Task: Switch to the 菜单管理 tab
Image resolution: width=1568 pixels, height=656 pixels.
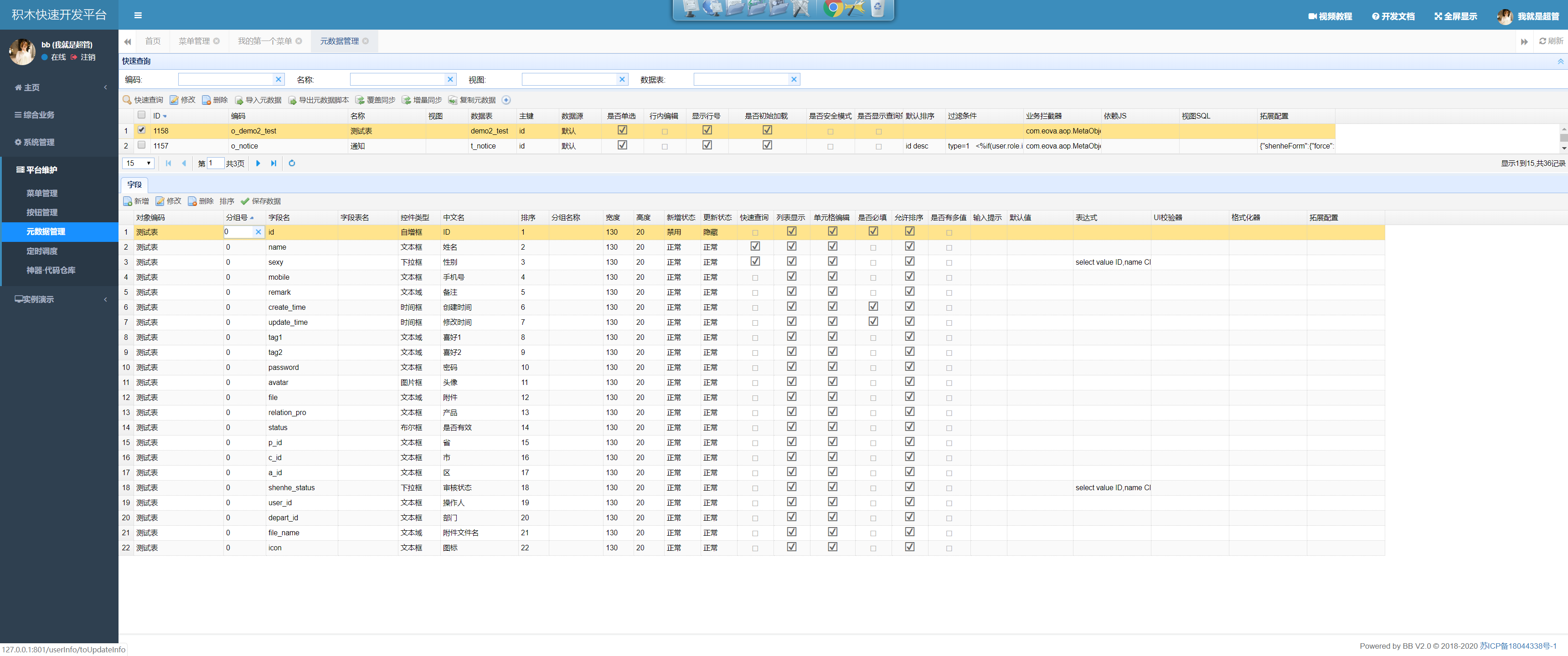Action: click(194, 41)
